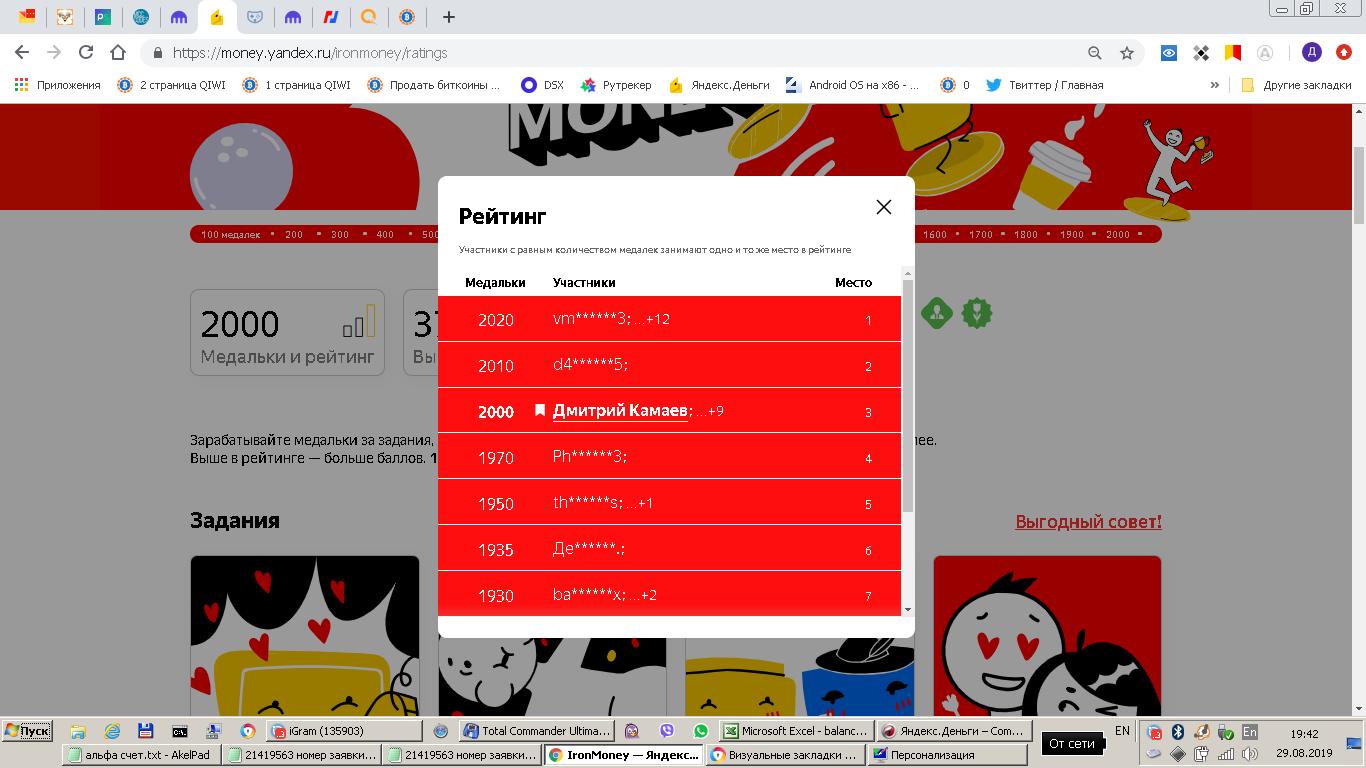Open the Android OS на x86 bookmark
Screen dimensions: 1366x768
(x=853, y=85)
